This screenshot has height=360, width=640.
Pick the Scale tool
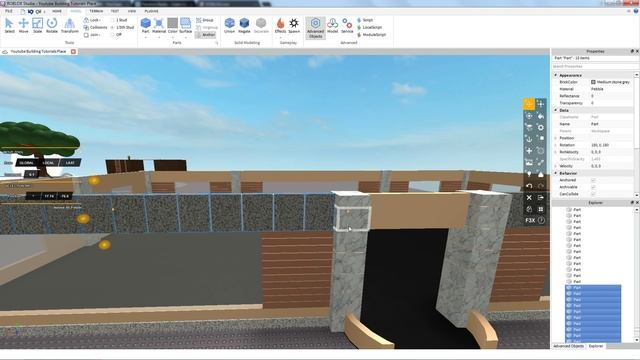click(38, 26)
